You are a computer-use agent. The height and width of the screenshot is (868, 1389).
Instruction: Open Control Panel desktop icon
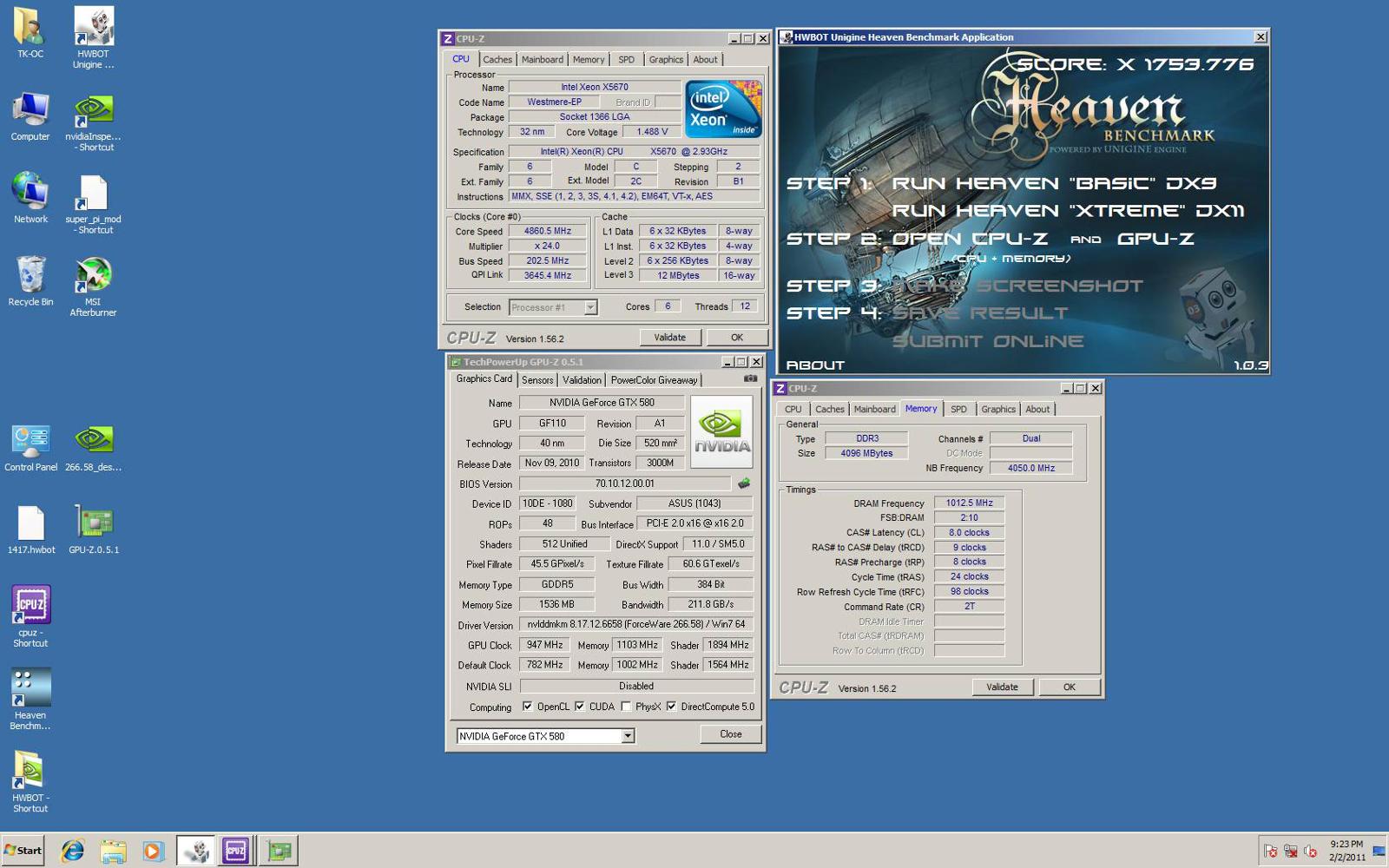(x=30, y=447)
